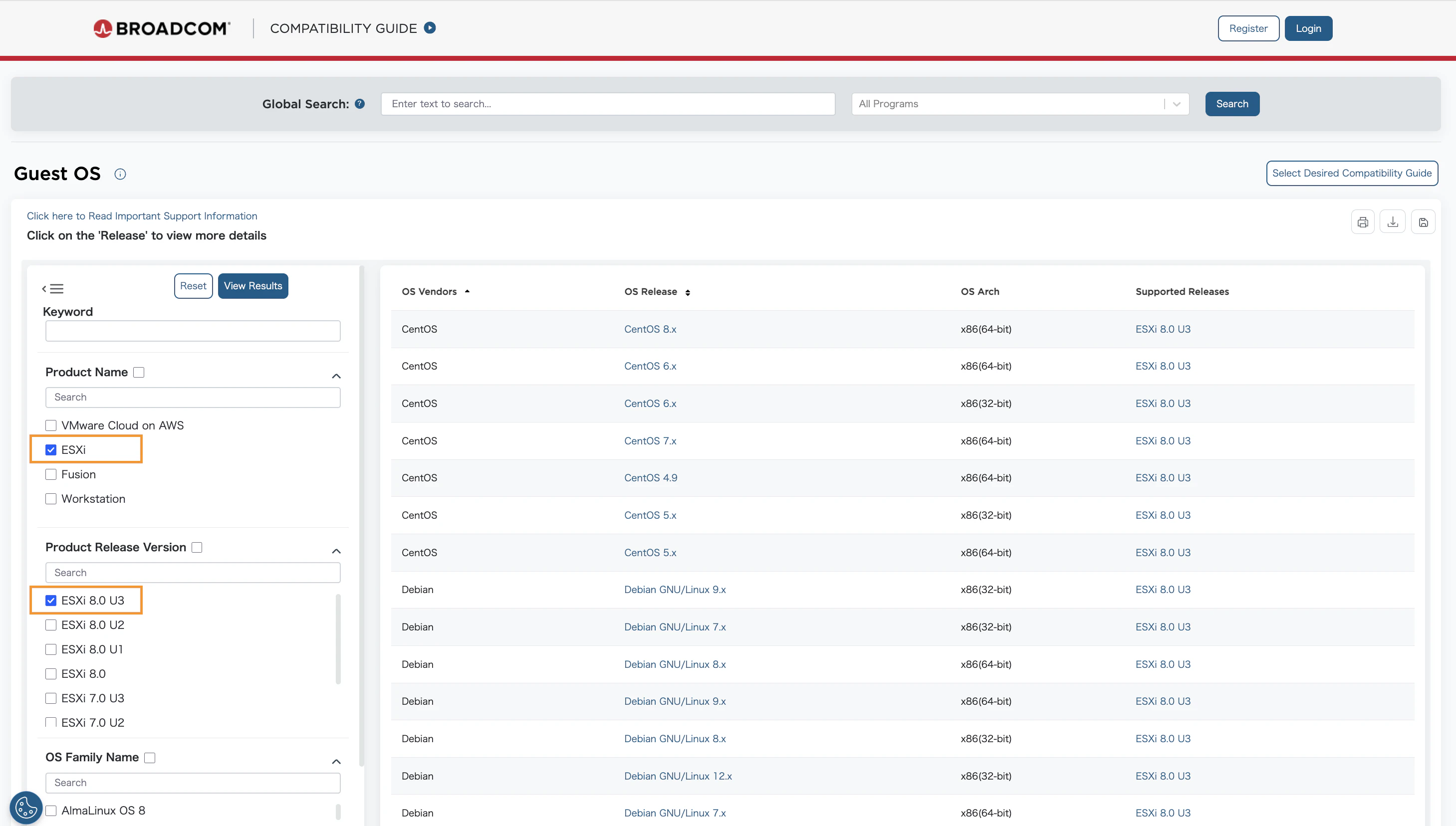The image size is (1456, 826).
Task: Open the CentOS 8.x release link
Action: [650, 329]
